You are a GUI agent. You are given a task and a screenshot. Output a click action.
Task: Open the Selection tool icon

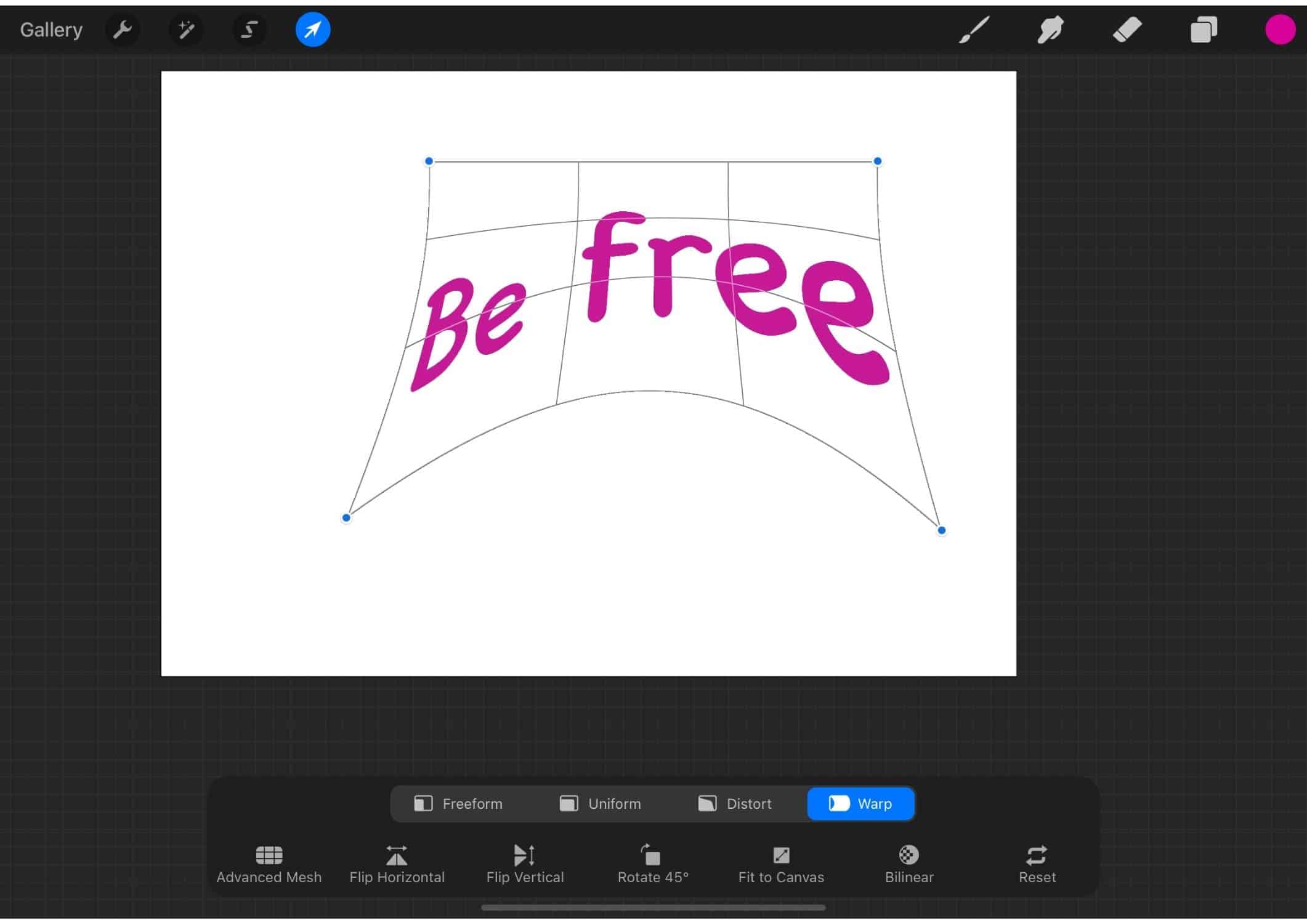249,29
